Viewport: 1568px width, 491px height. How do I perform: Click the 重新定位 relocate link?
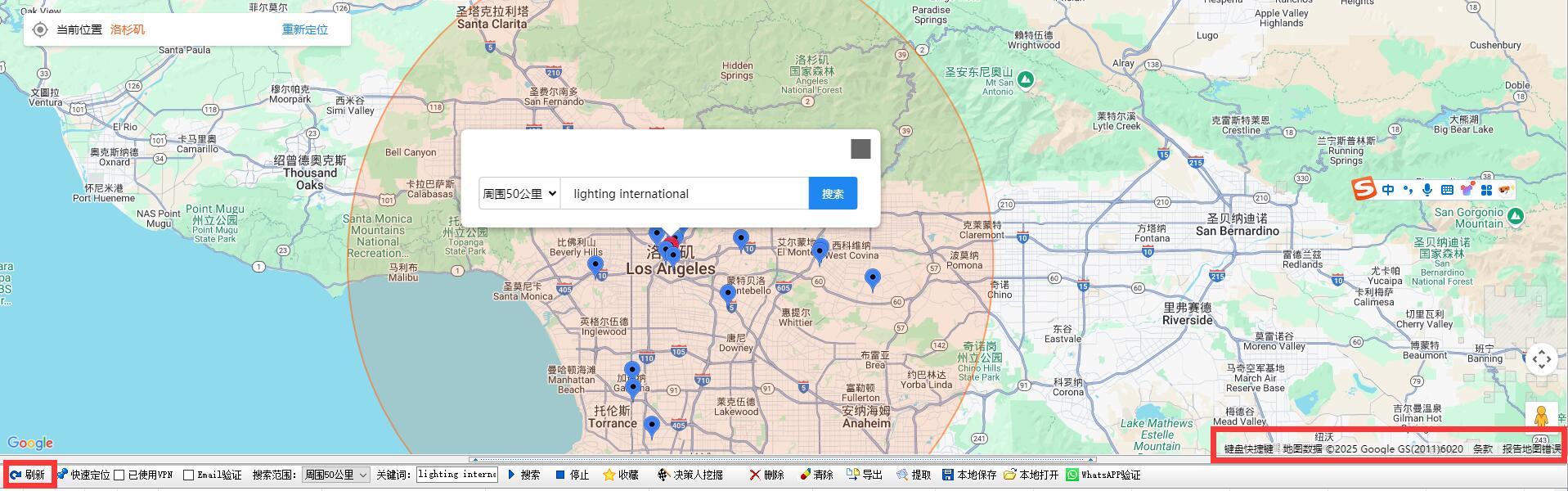(x=305, y=29)
